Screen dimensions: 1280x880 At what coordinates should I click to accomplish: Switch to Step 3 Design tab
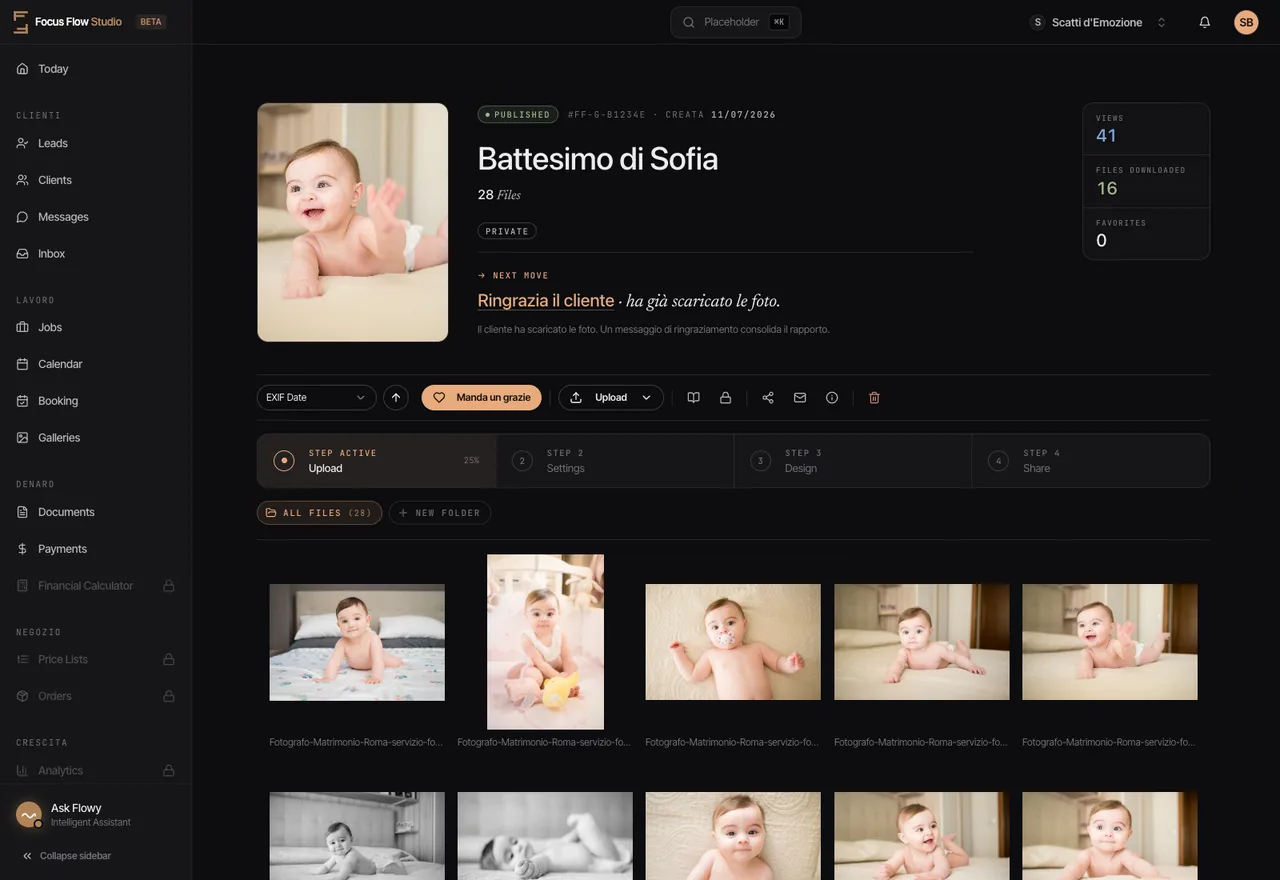tap(853, 461)
